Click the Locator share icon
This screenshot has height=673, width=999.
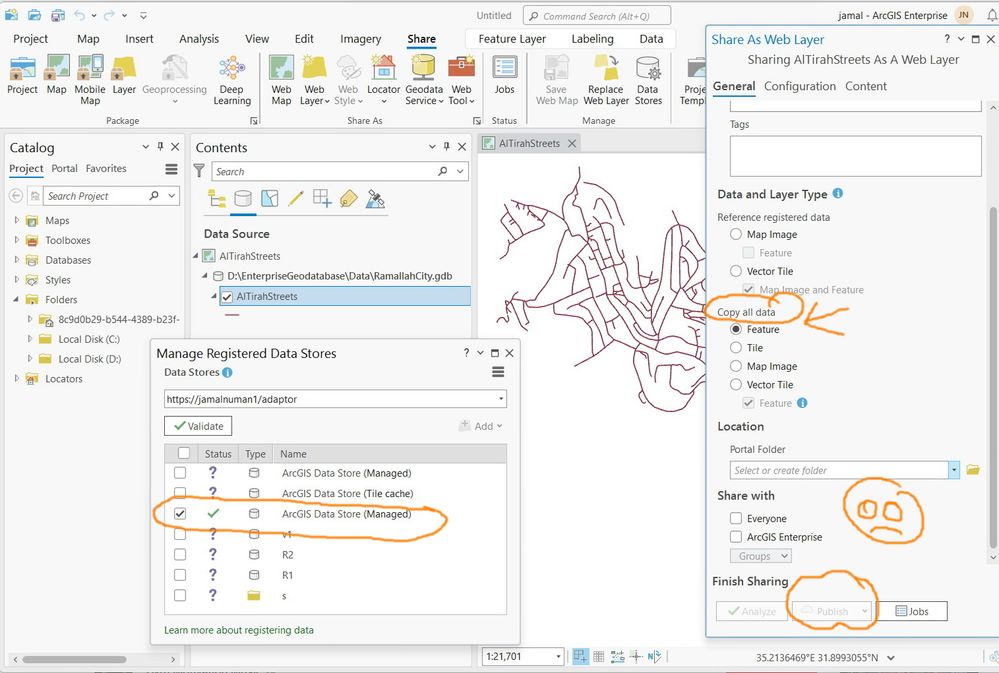click(384, 68)
